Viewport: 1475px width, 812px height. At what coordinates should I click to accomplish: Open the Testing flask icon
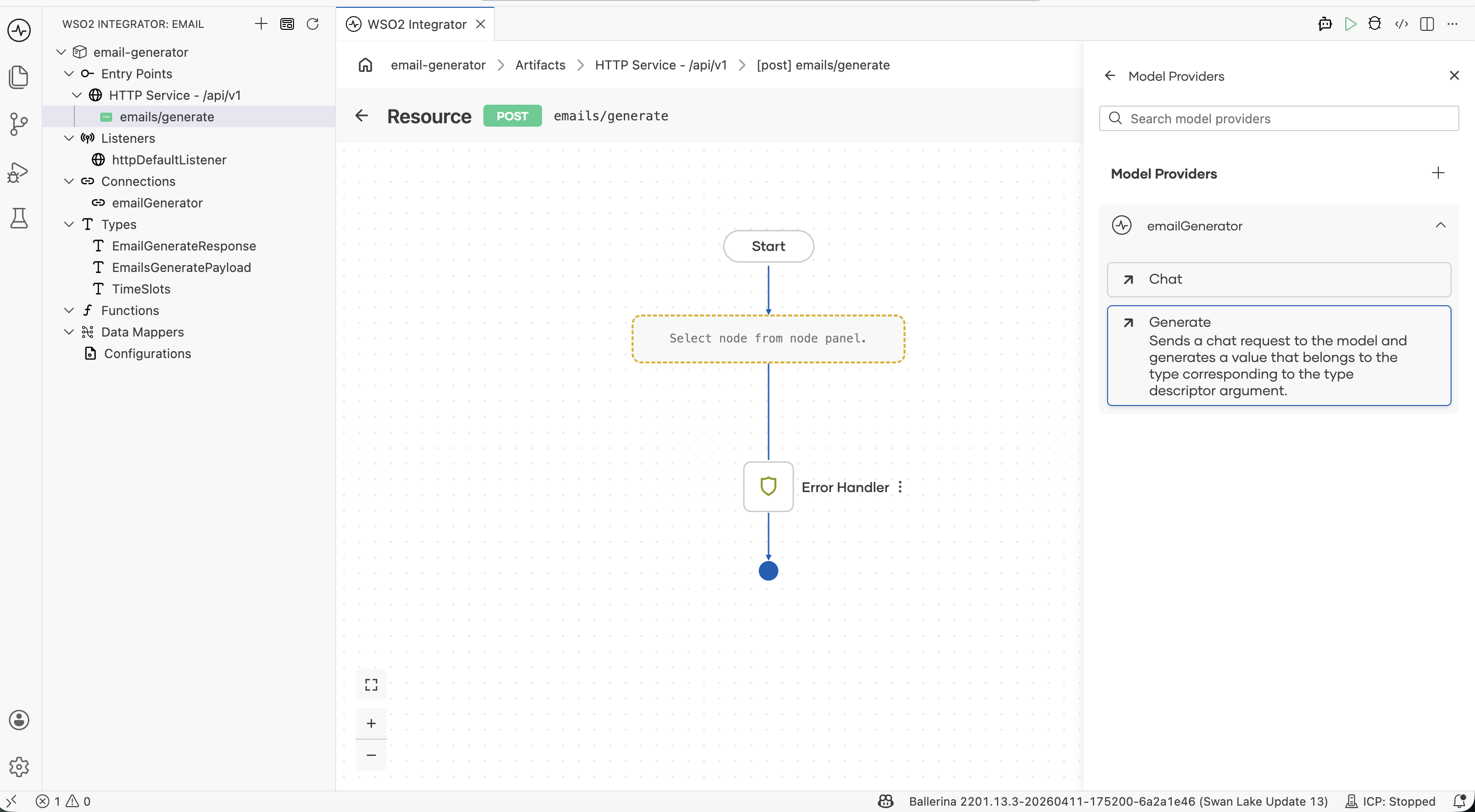[x=19, y=218]
